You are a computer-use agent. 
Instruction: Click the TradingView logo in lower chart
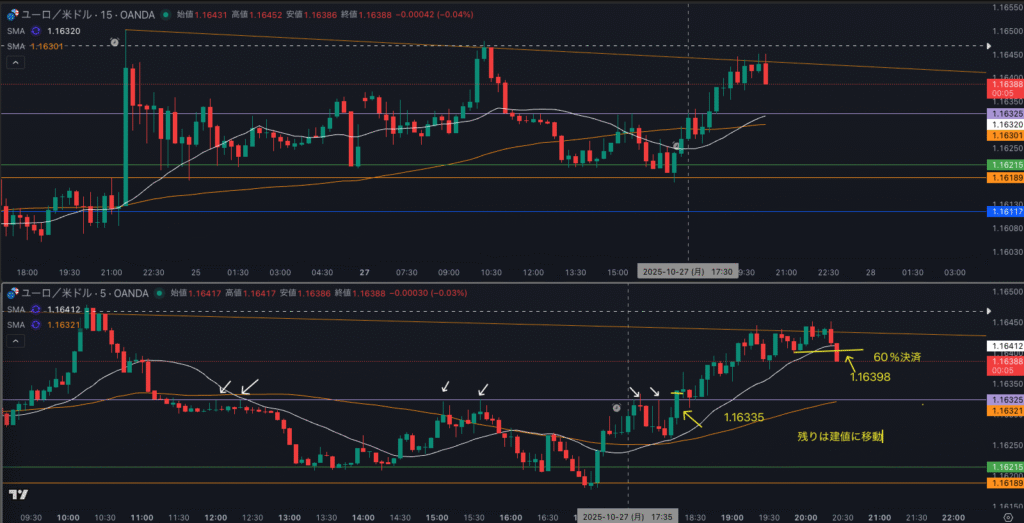click(x=17, y=495)
